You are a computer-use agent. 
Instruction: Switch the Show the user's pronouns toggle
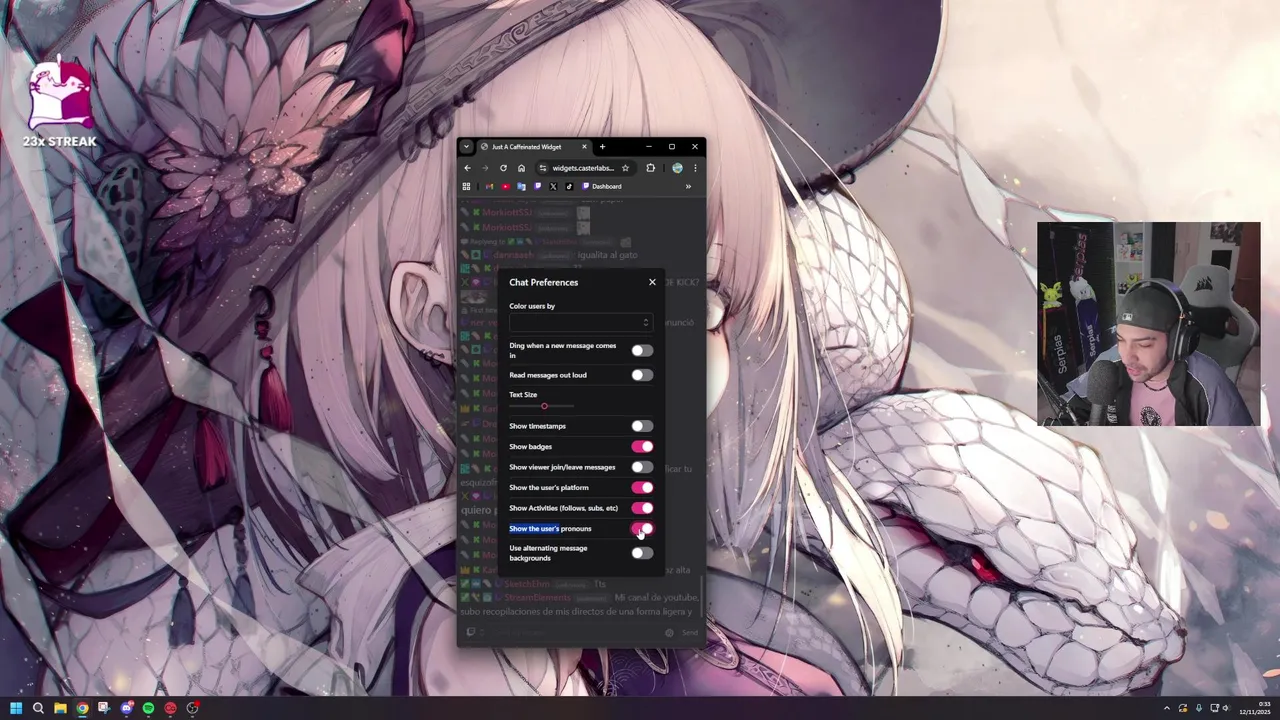click(x=642, y=529)
